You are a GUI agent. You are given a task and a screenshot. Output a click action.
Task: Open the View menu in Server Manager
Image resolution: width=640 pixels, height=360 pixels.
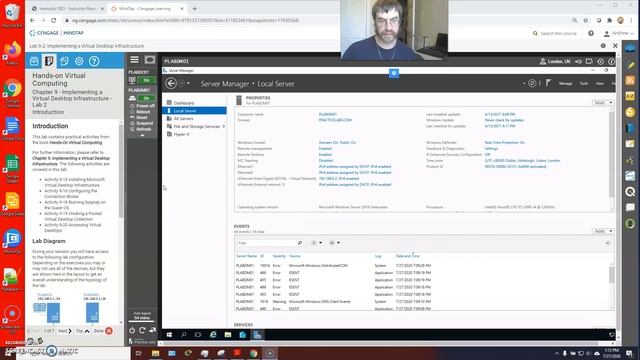coord(599,84)
